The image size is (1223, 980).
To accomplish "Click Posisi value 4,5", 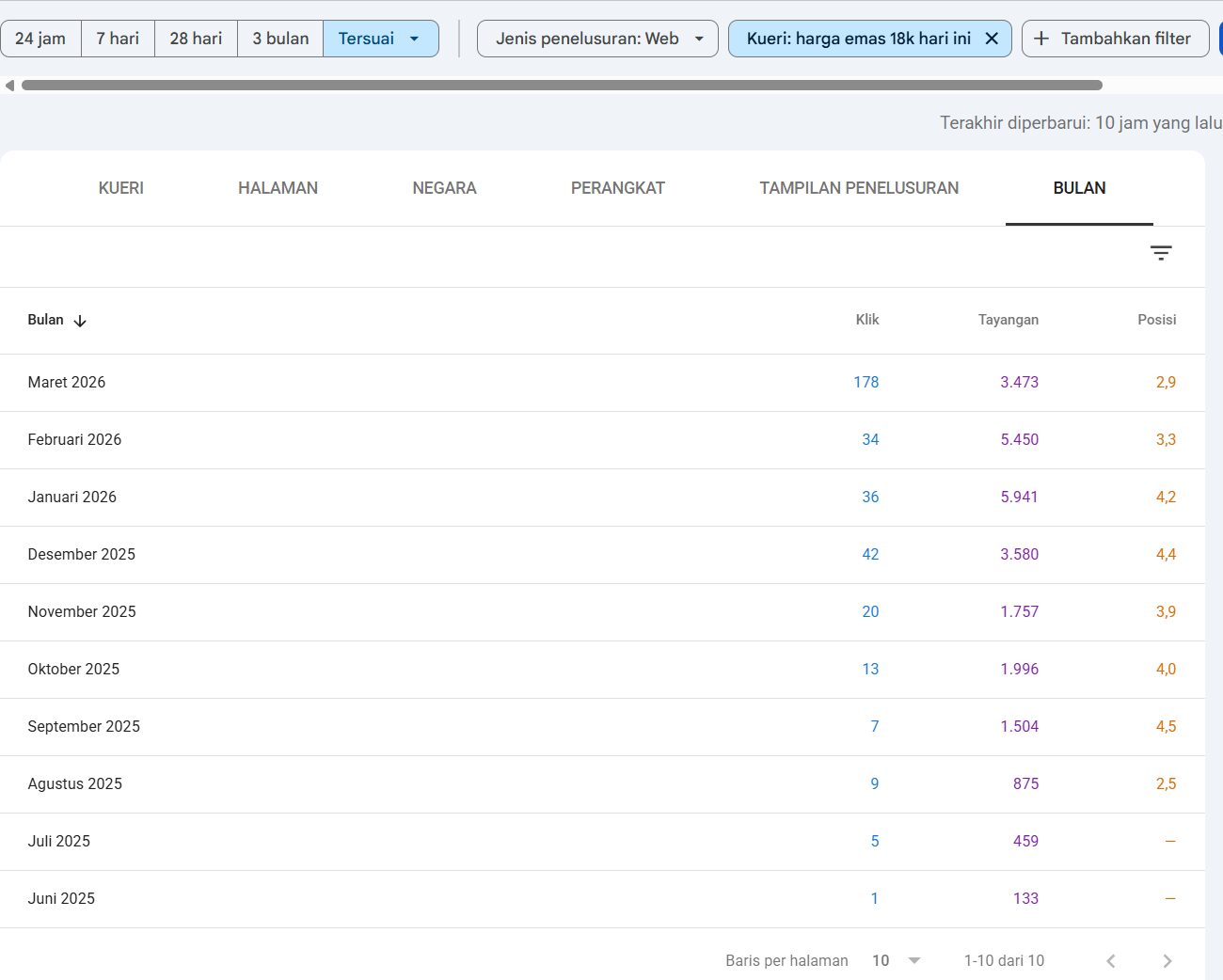I will pyautogui.click(x=1166, y=727).
